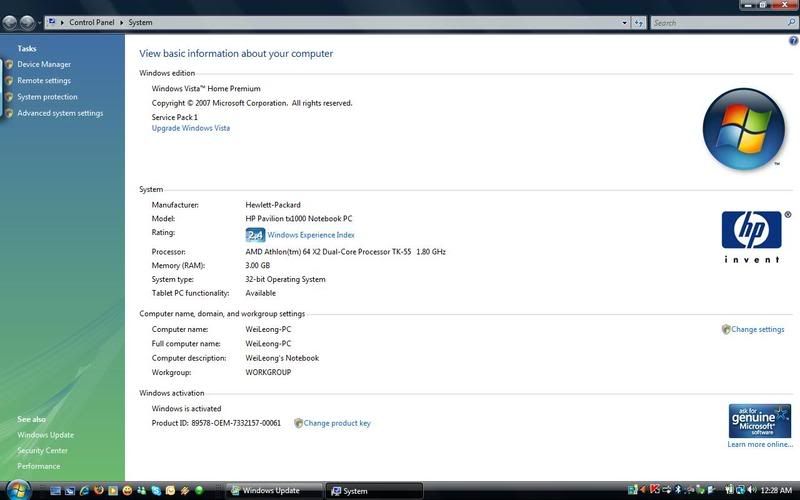
Task: Click the Windows Start orb
Action: 18,490
